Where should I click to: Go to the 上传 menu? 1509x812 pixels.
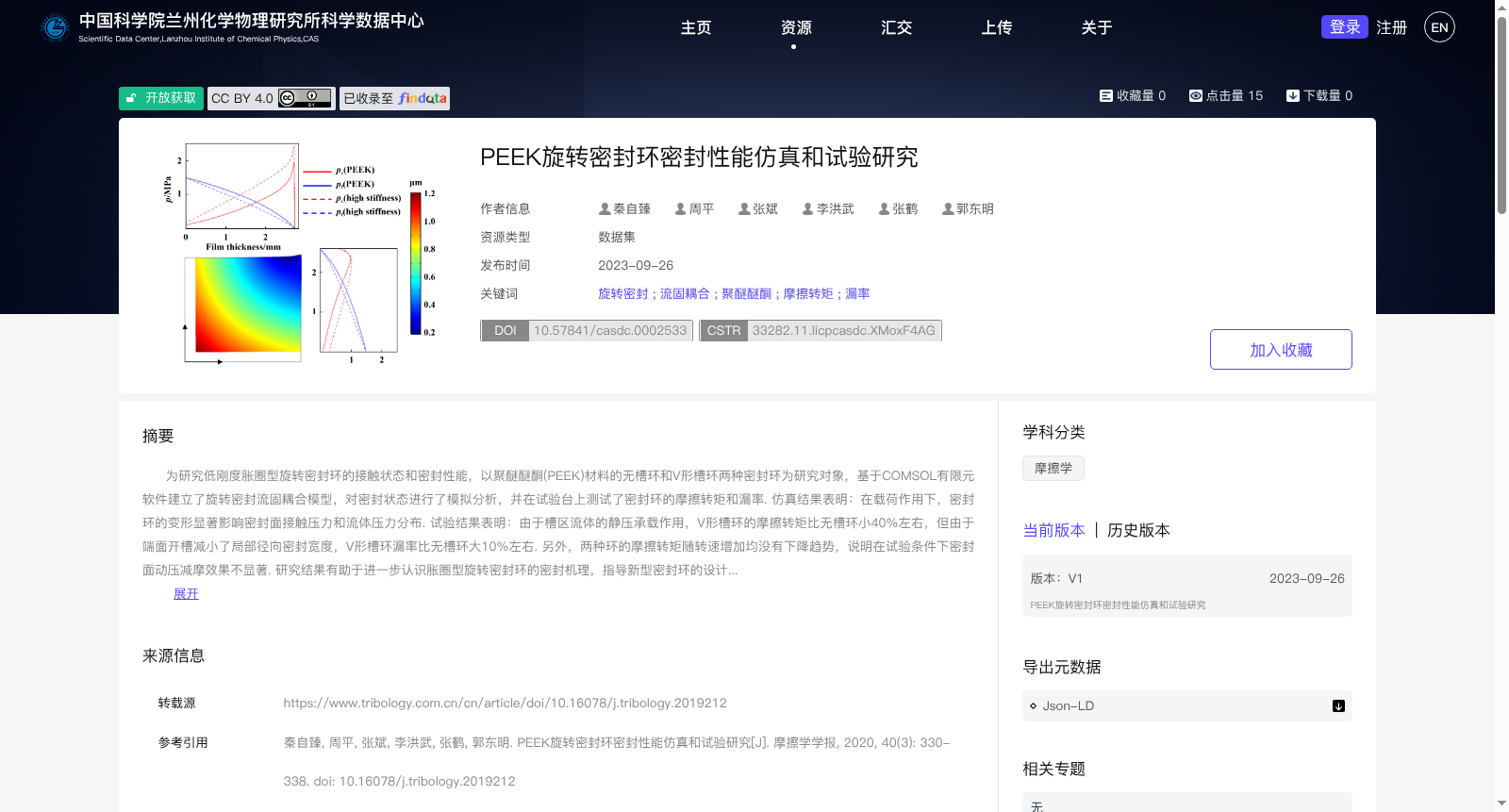[x=996, y=27]
